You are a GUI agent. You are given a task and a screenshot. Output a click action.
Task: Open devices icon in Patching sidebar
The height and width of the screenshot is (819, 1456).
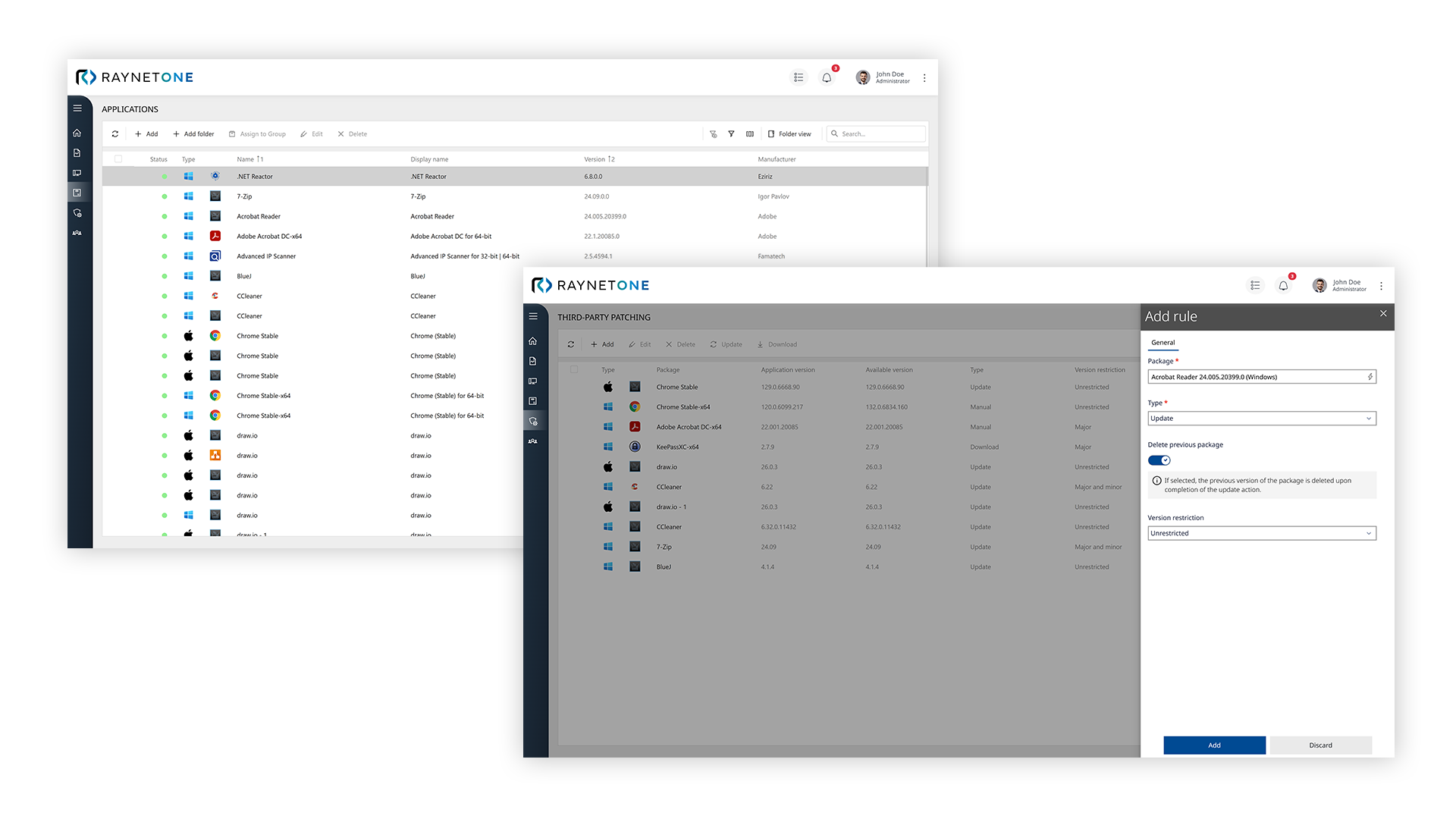[x=533, y=381]
